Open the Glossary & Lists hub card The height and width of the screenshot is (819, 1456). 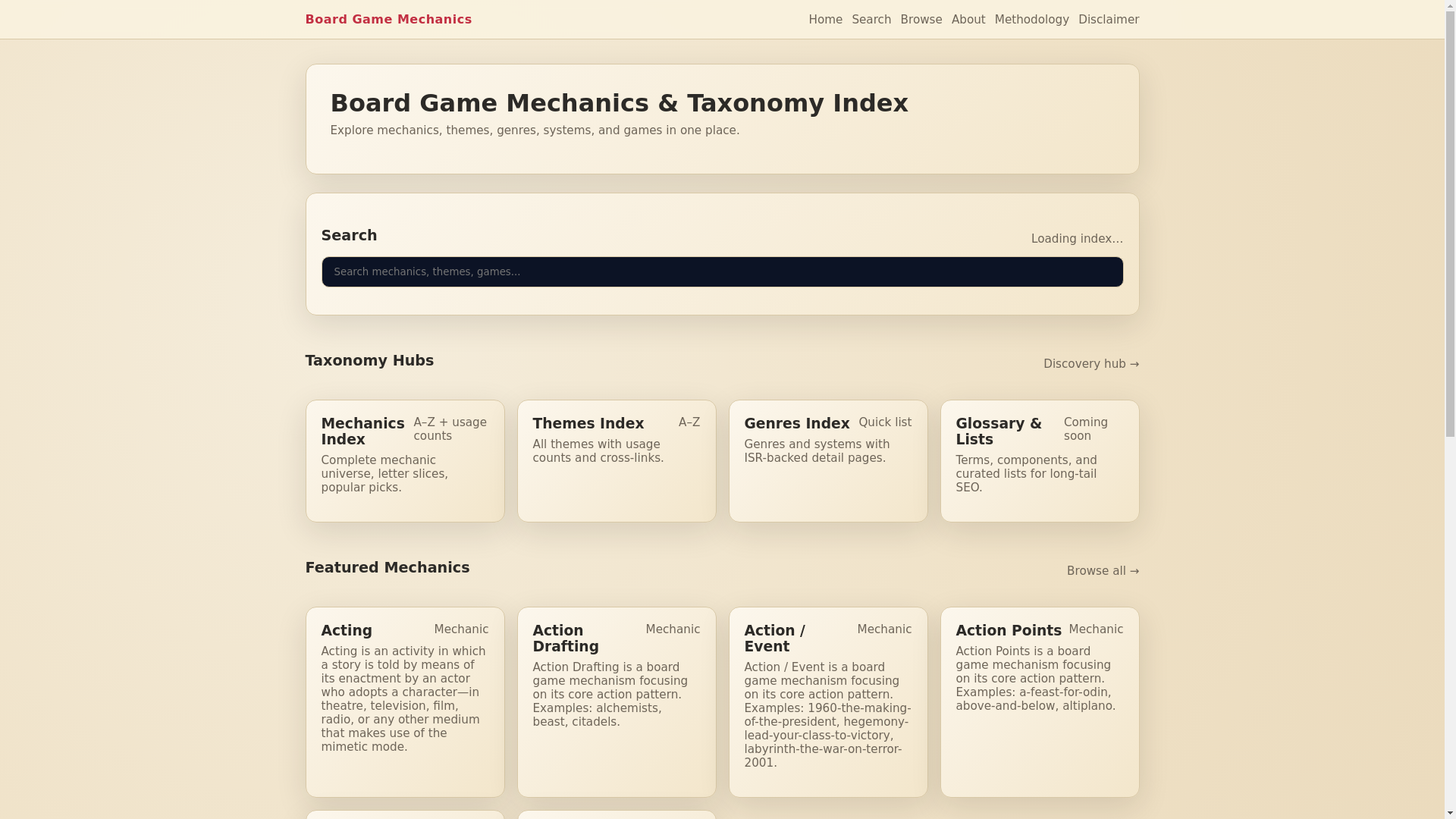pos(1040,461)
